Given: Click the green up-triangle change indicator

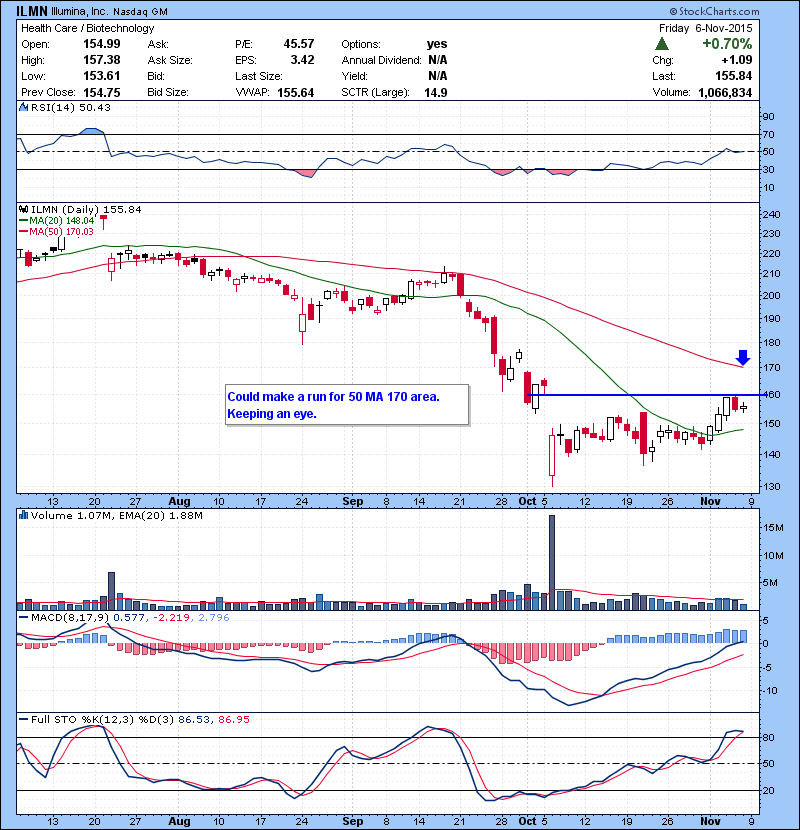Looking at the screenshot, I should pos(661,43).
